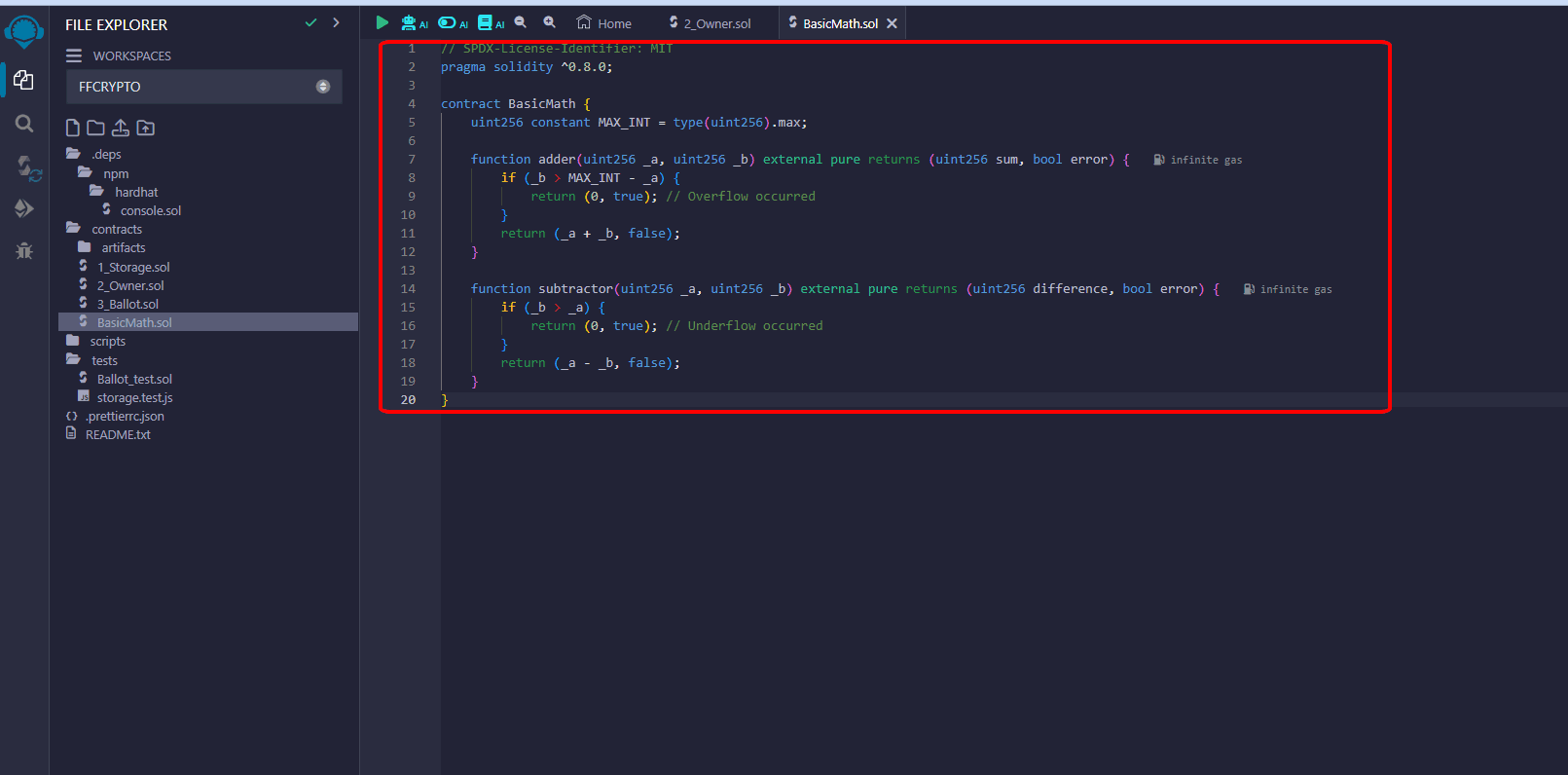Screen dimensions: 1568x775
Task: Open storage.test.js file
Action: [x=126, y=397]
